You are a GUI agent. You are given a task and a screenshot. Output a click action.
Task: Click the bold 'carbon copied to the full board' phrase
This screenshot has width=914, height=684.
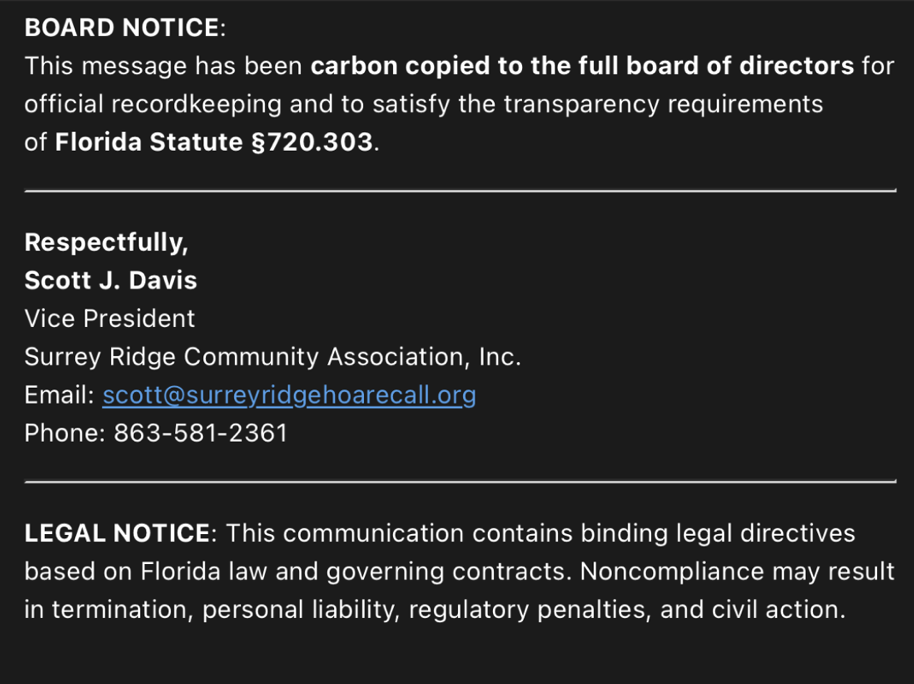[x=504, y=66]
